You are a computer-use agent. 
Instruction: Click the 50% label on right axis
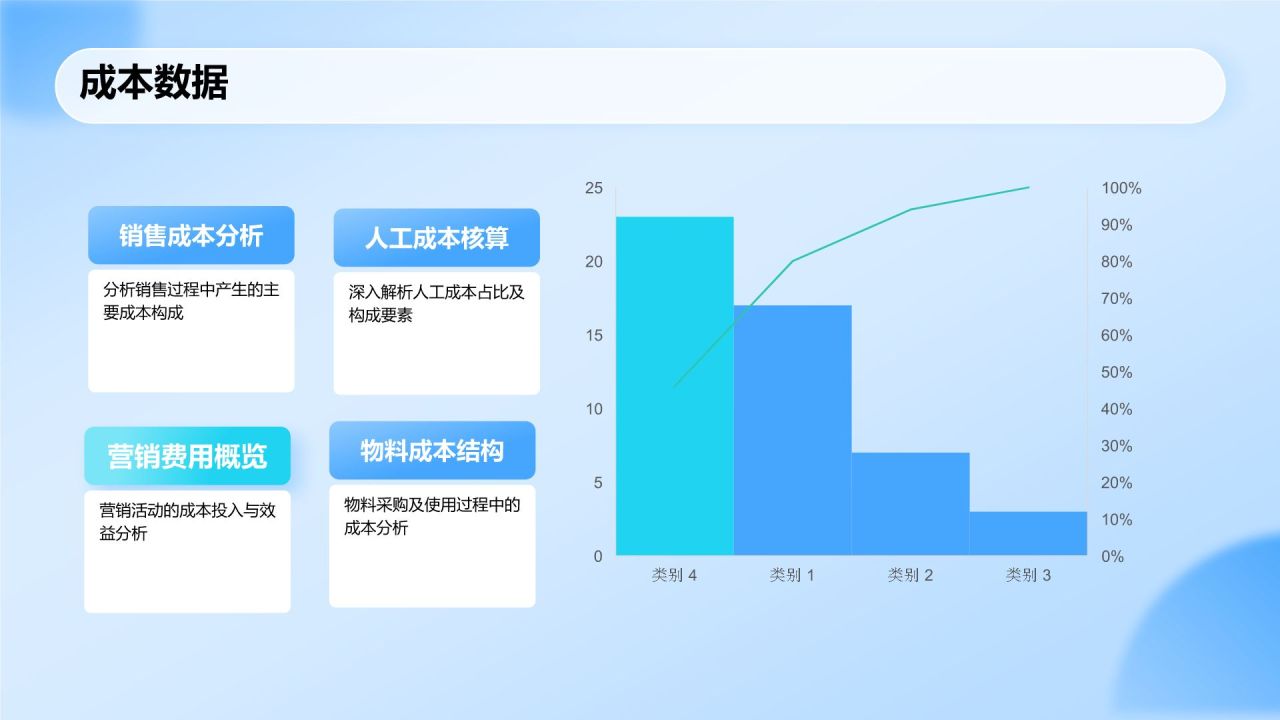[1117, 372]
